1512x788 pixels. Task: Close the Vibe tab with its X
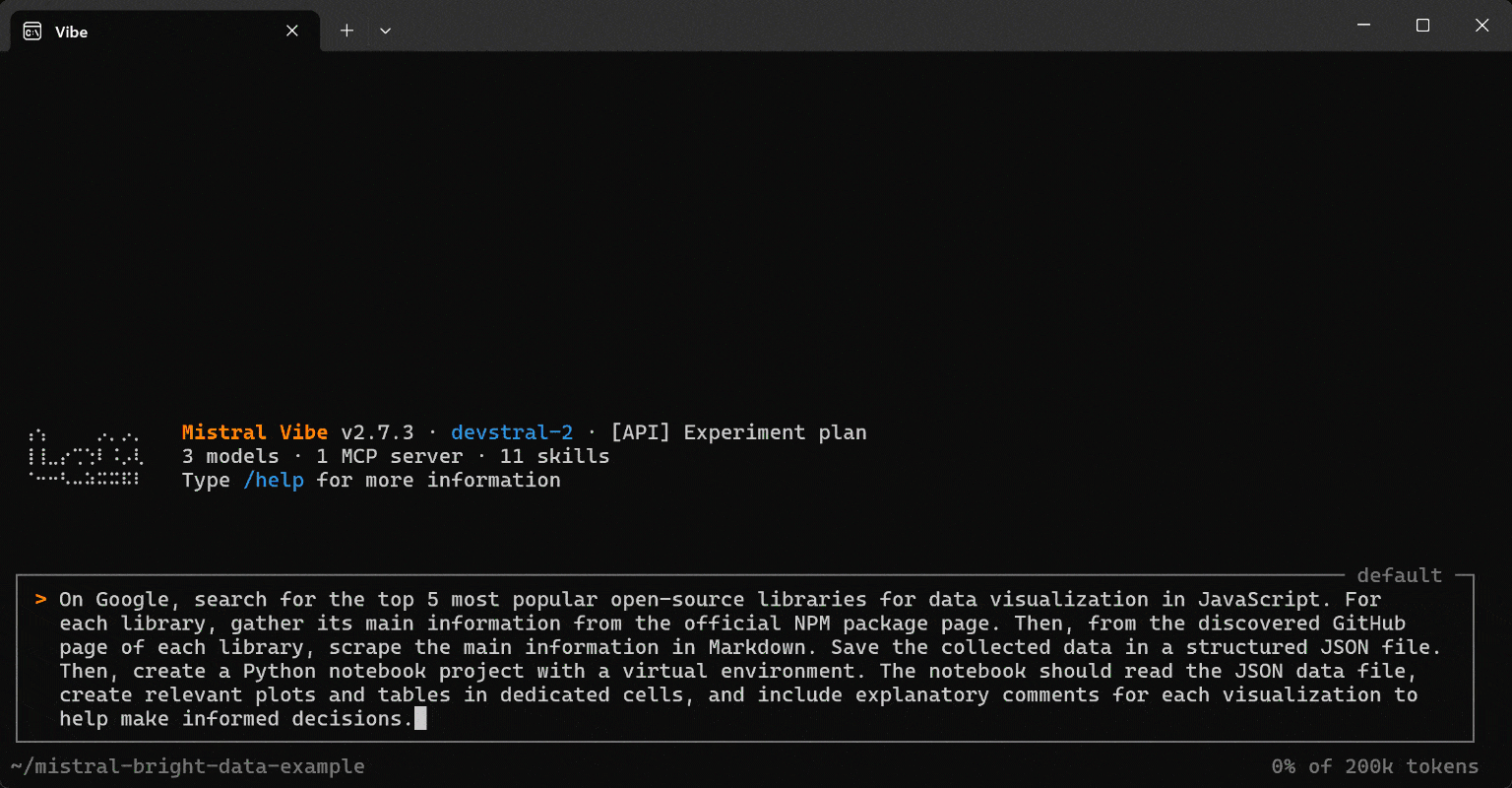coord(291,31)
